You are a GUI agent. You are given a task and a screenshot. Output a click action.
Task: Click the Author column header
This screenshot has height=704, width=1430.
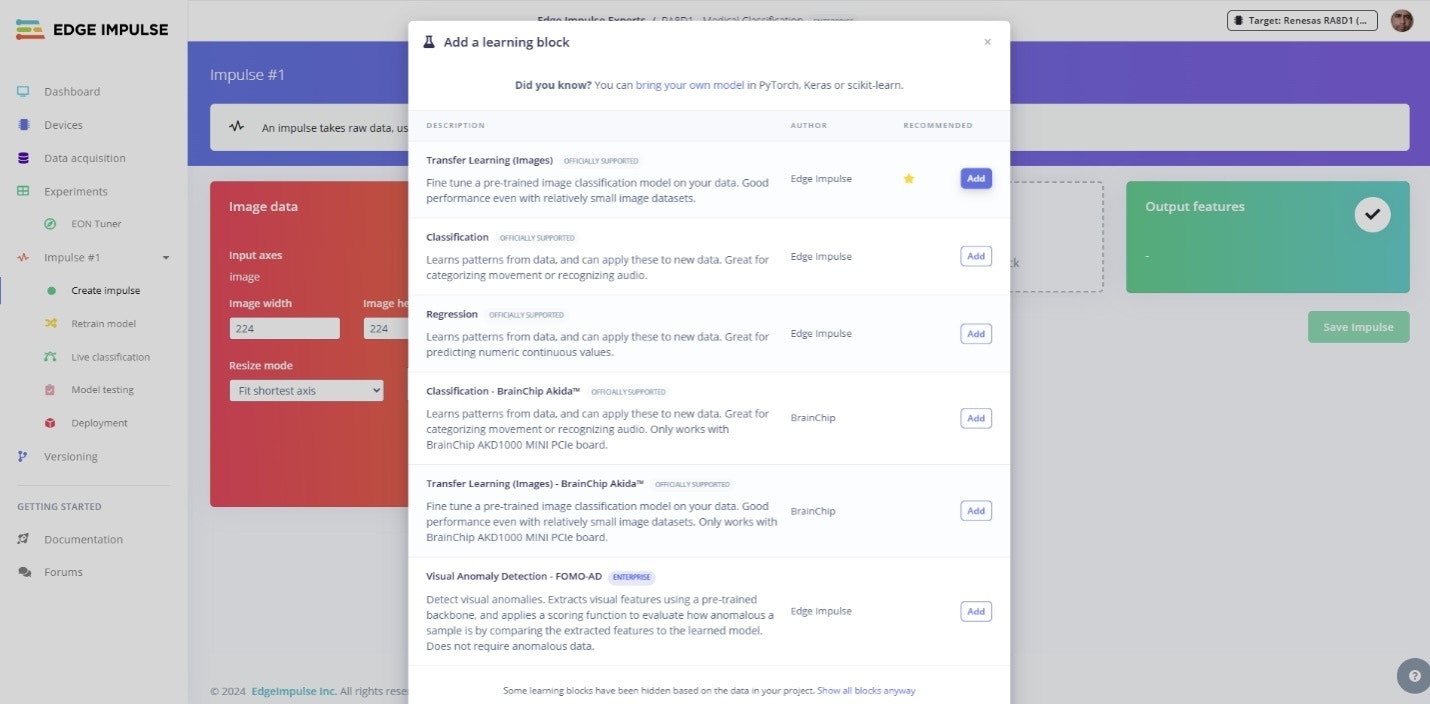pos(809,125)
